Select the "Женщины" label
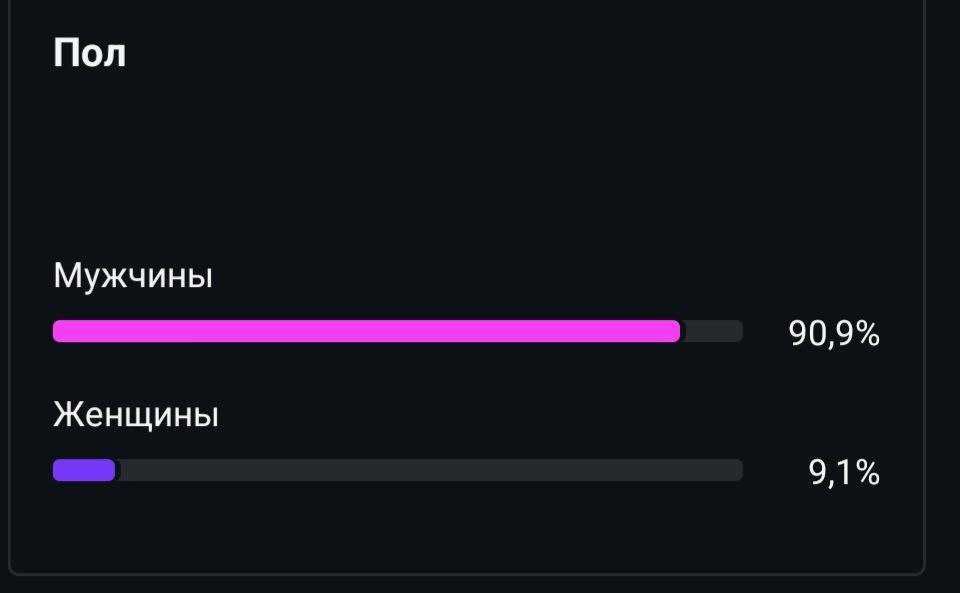The image size is (960, 593). pyautogui.click(x=136, y=414)
